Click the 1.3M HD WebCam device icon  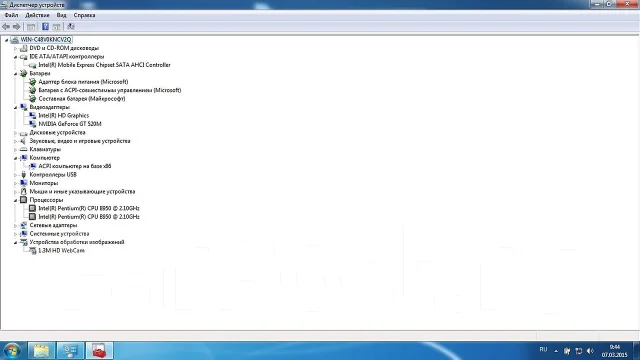point(33,251)
